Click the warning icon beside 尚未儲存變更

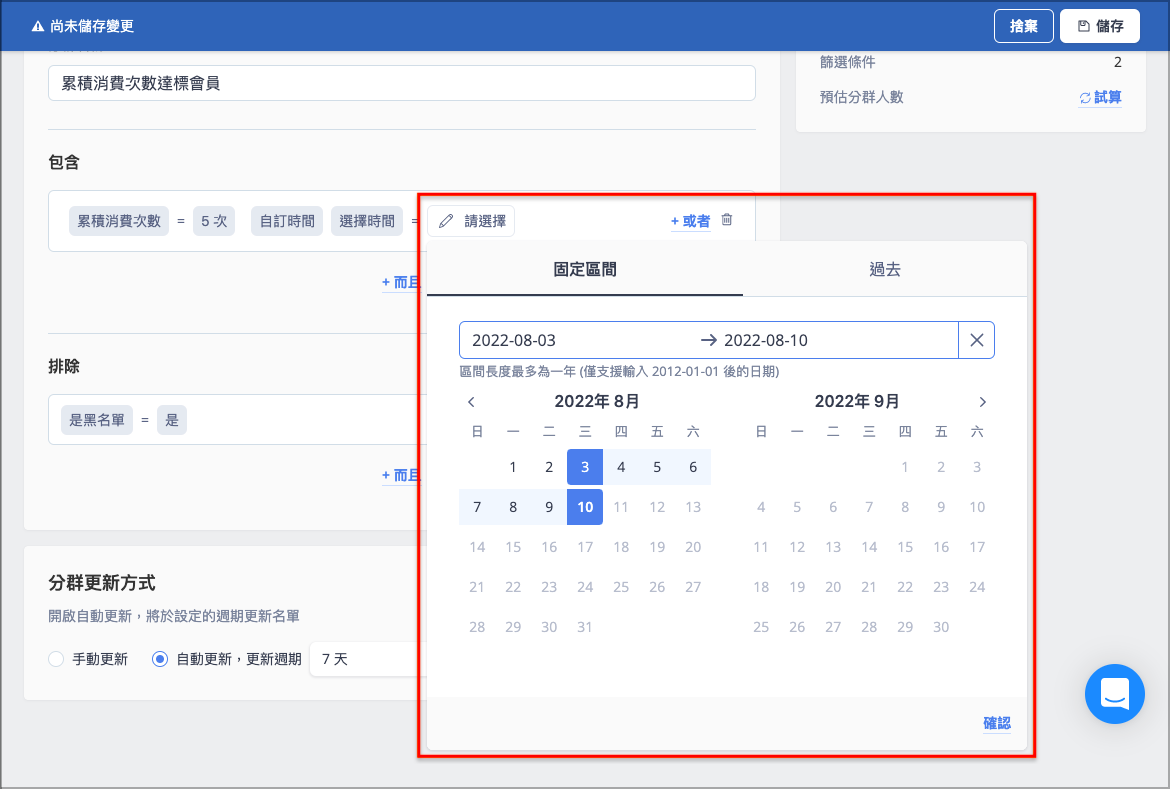click(37, 26)
